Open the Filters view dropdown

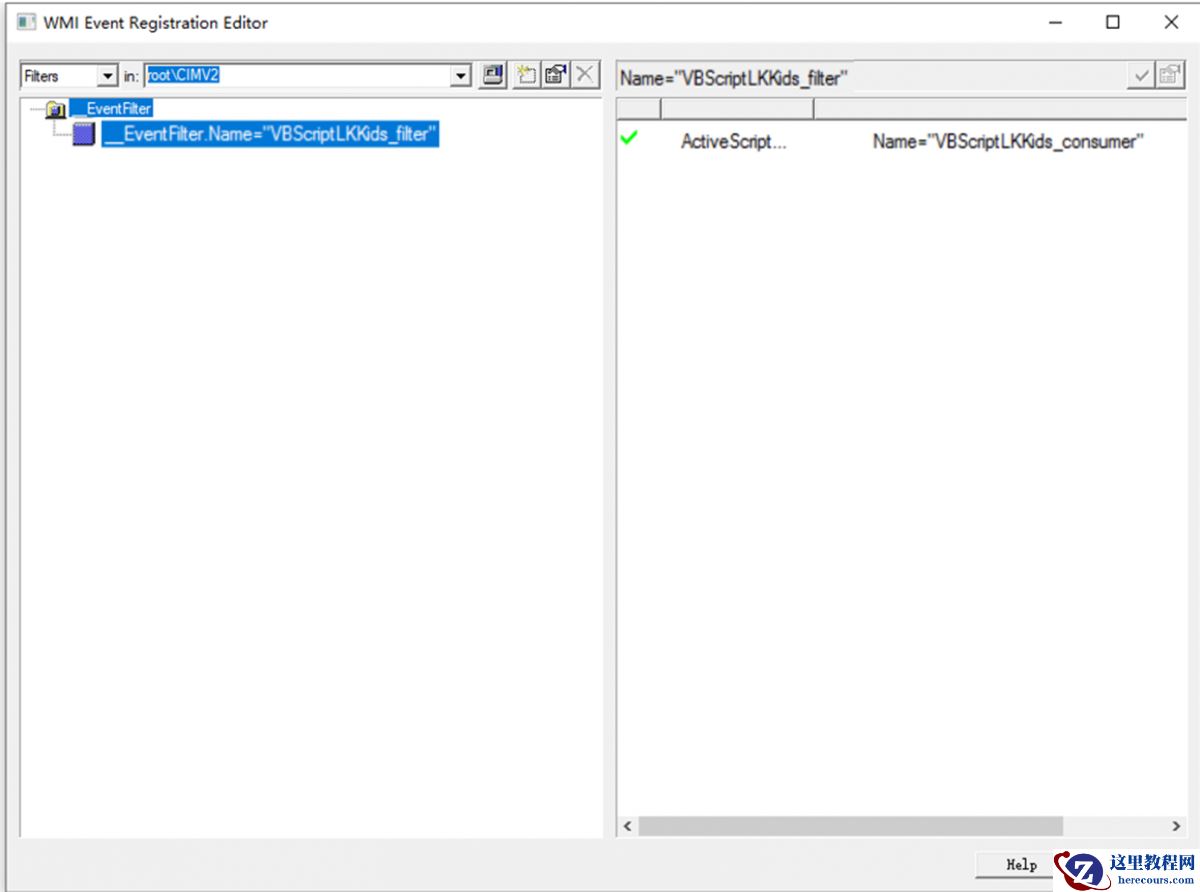point(108,76)
